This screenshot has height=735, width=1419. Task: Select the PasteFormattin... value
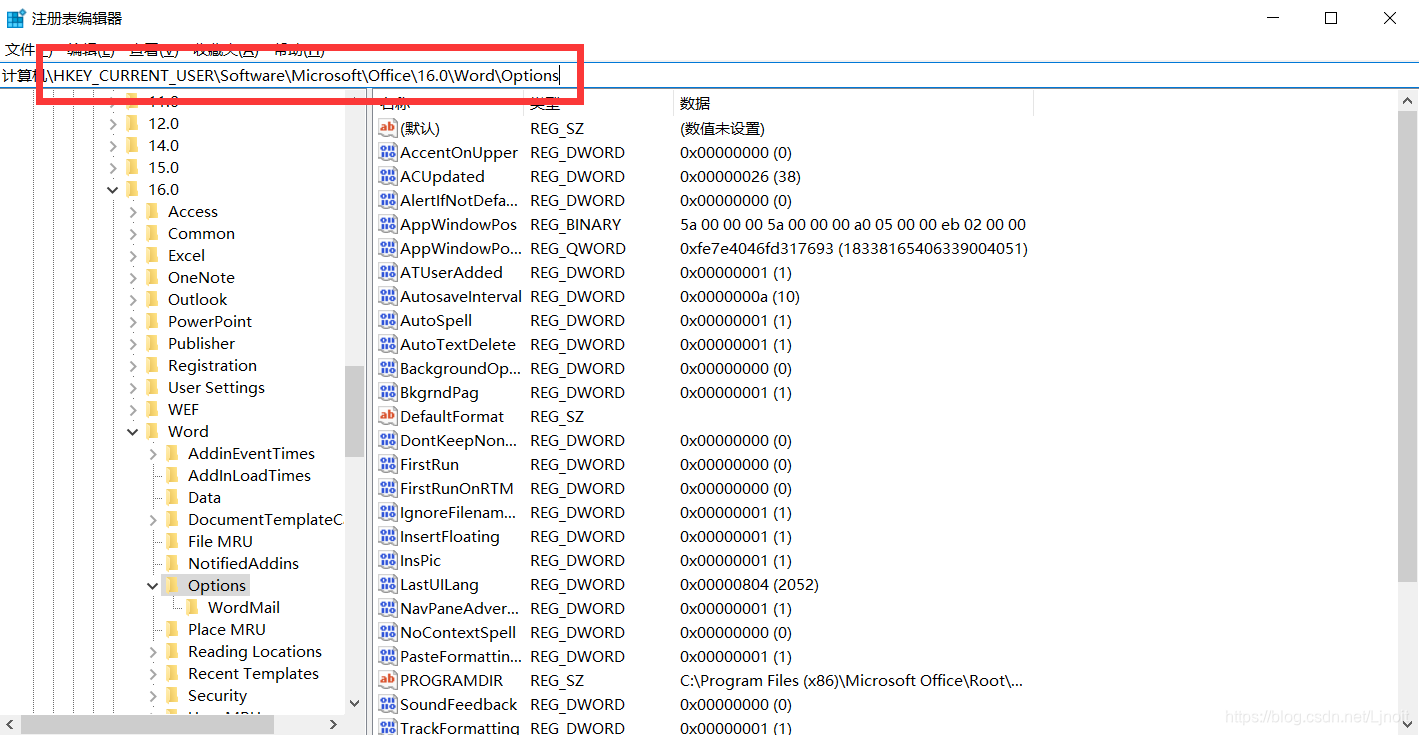click(460, 656)
